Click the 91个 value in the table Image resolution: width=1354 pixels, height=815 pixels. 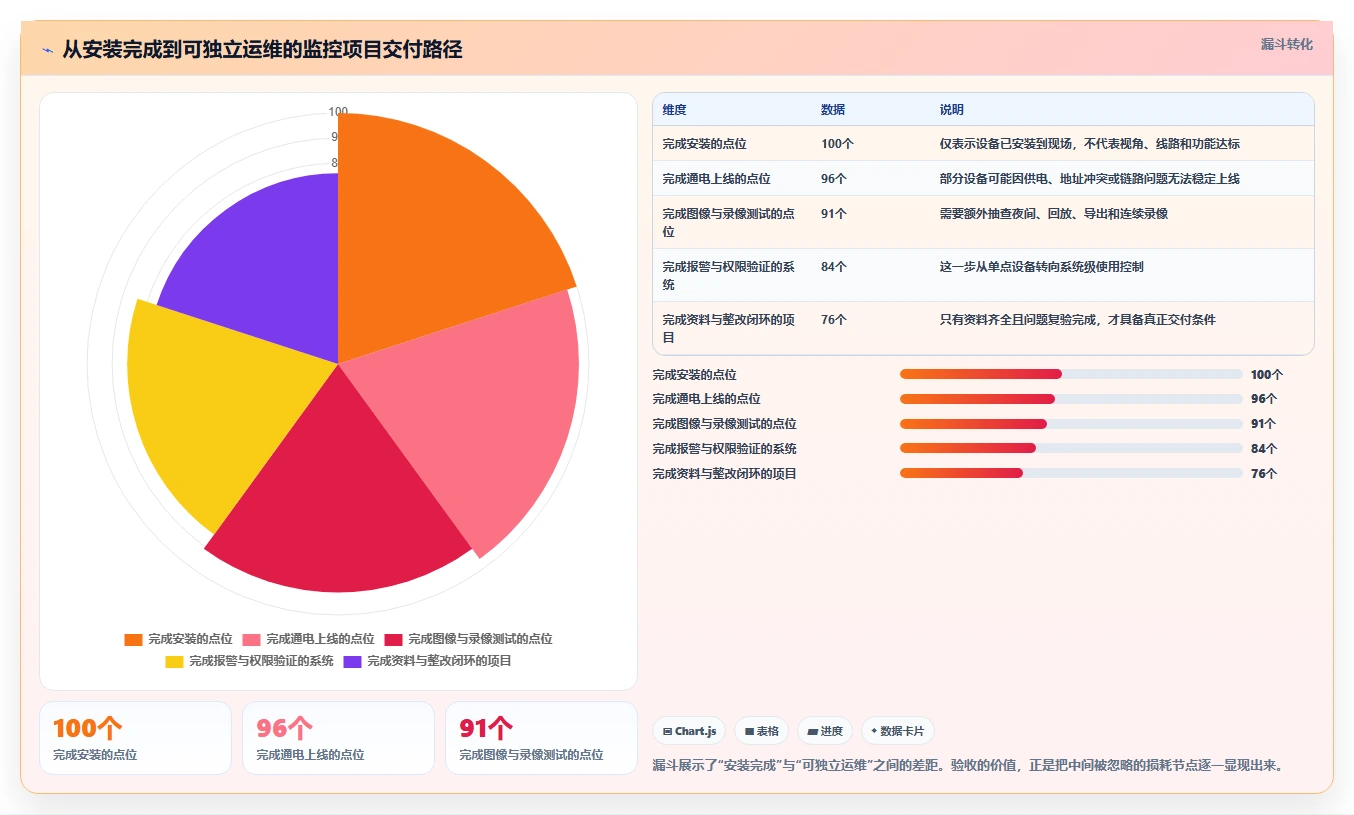834,214
